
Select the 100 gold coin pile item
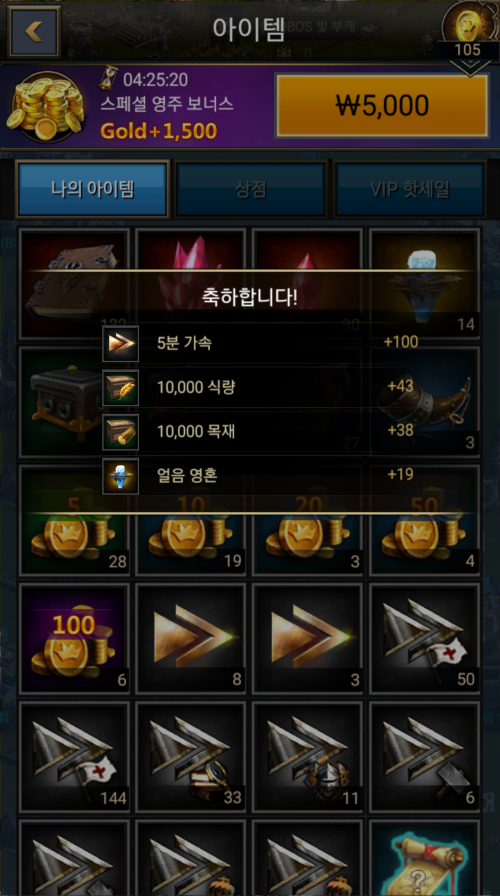coord(74,638)
